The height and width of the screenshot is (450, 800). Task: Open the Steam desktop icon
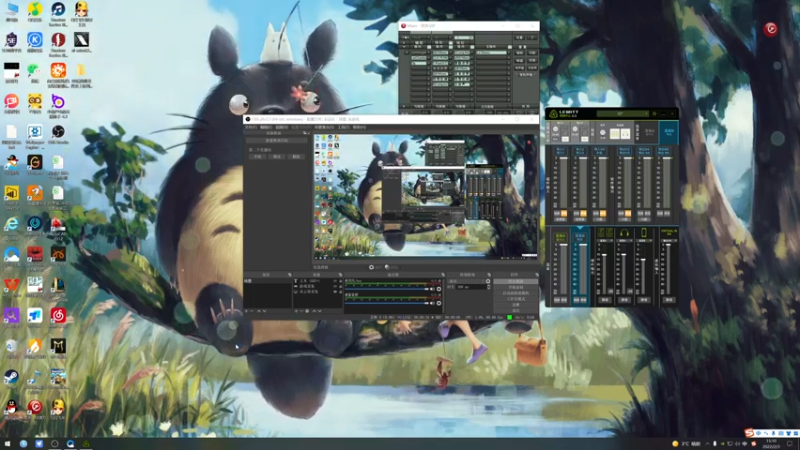(x=11, y=378)
